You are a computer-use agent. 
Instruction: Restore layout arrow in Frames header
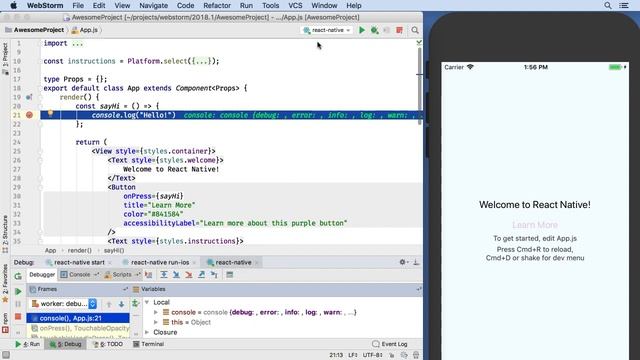pyautogui.click(x=125, y=289)
